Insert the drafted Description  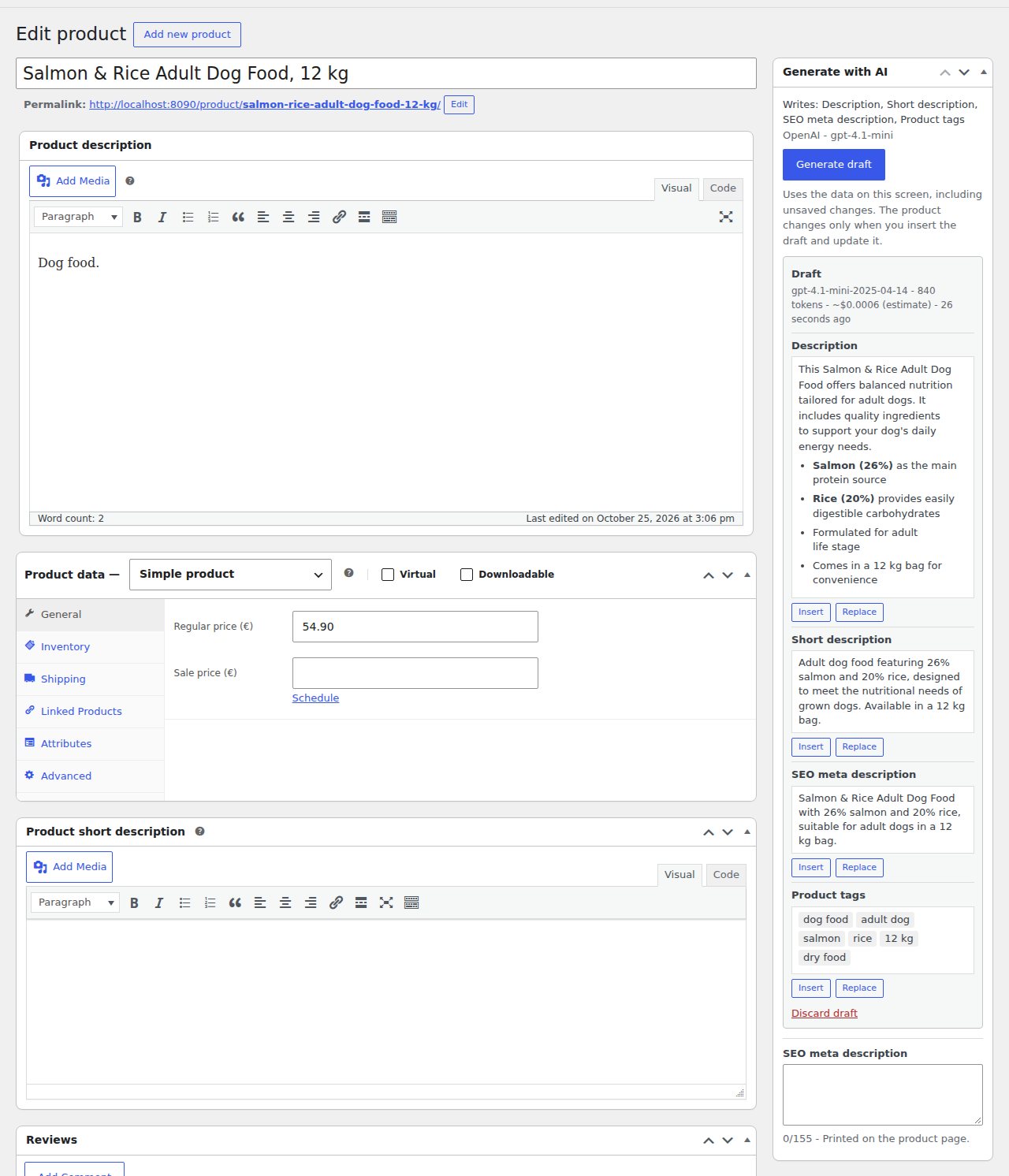tap(810, 612)
